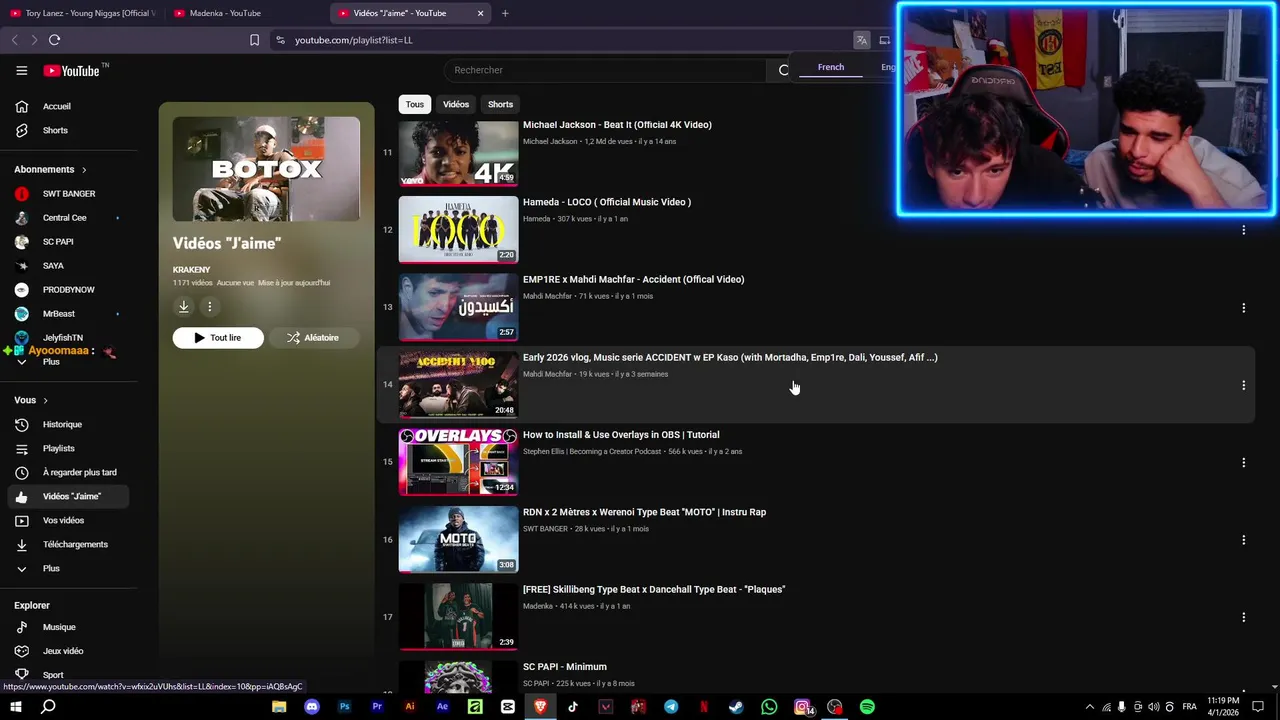This screenshot has width=1280, height=720.
Task: Open Shorts in the sidebar
Action: 55,130
